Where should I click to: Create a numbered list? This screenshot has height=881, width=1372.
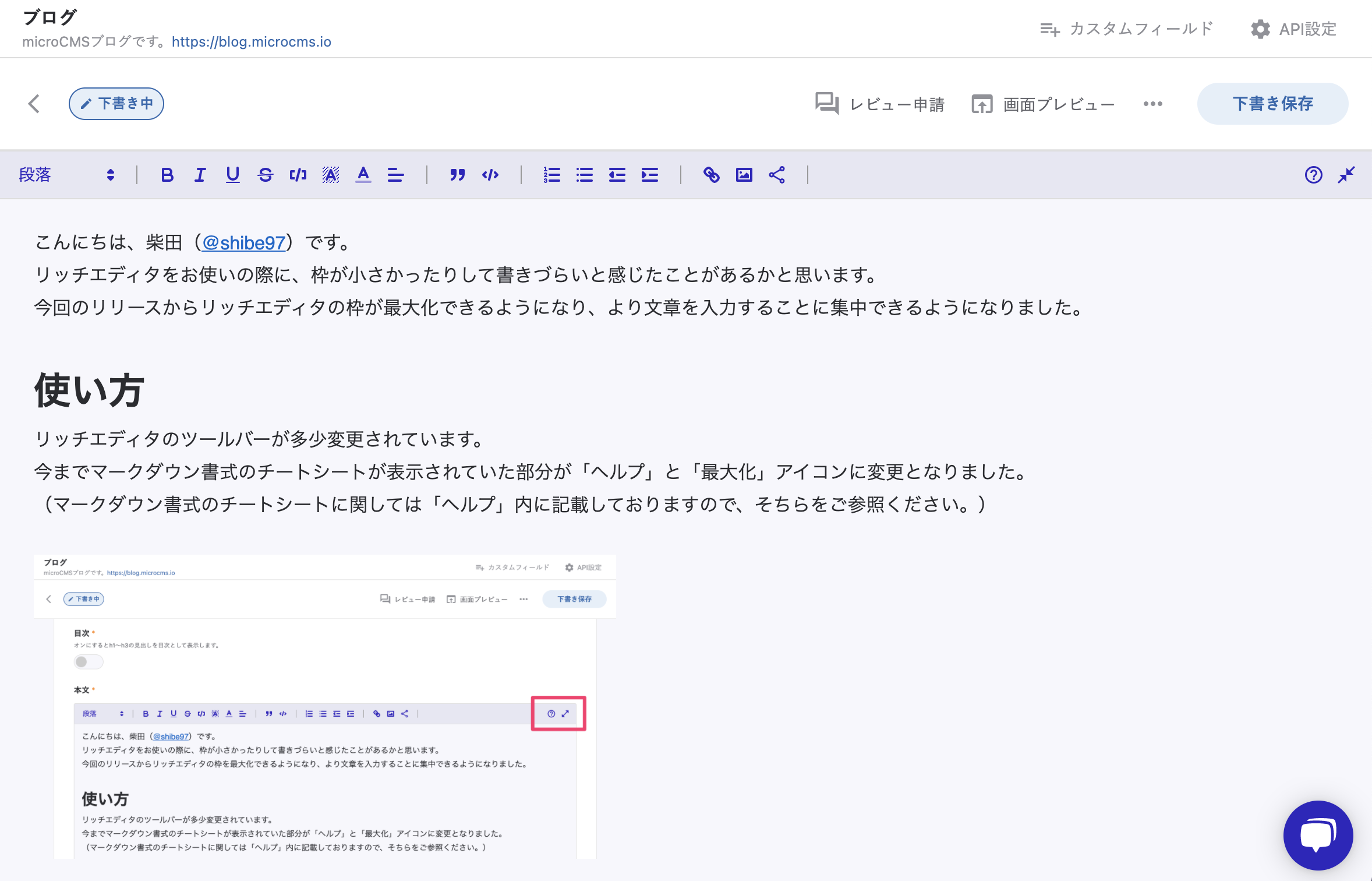551,175
